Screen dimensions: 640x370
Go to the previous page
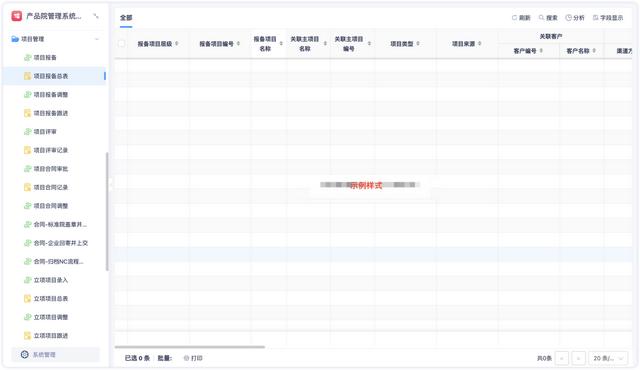point(562,358)
